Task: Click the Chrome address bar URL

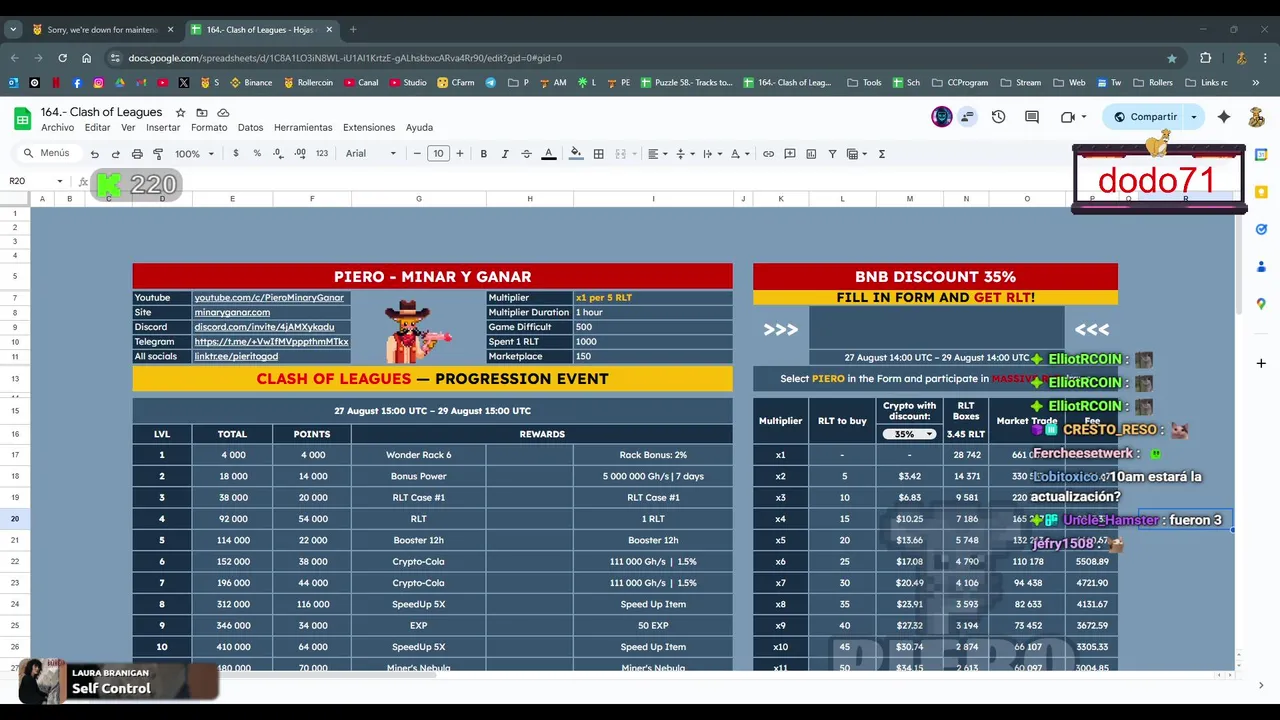Action: point(345,58)
